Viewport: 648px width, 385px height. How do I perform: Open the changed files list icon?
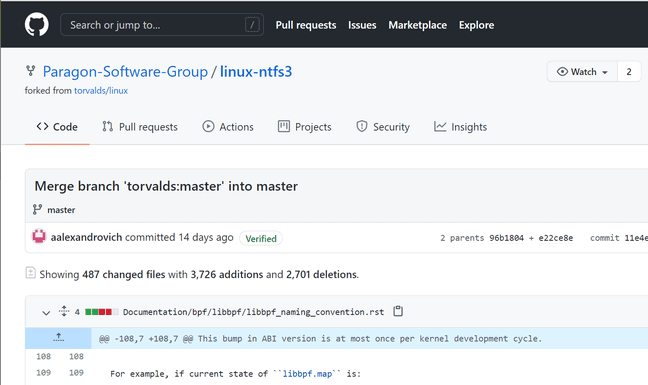(x=30, y=273)
